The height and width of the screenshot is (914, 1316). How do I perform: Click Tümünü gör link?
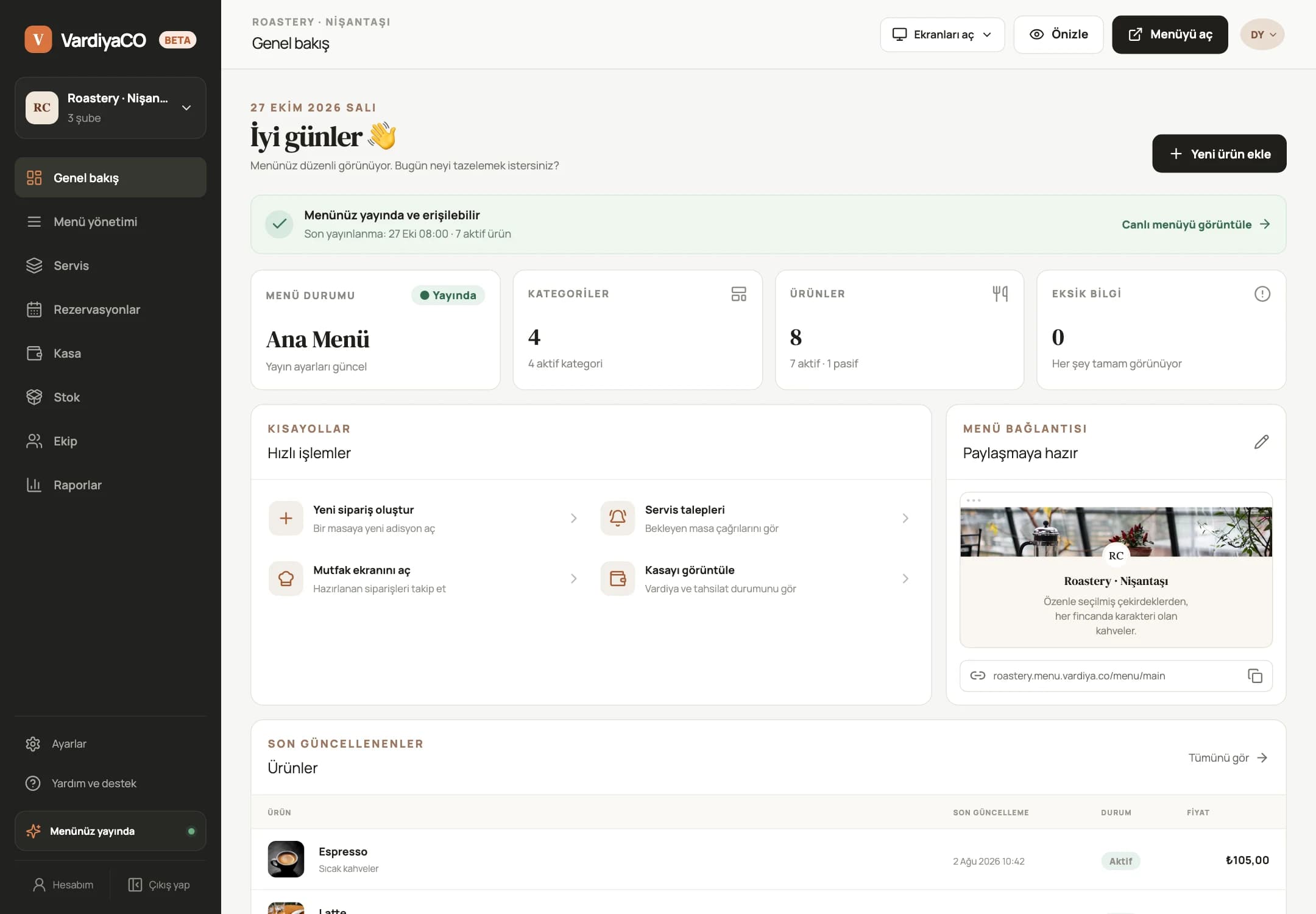1228,757
